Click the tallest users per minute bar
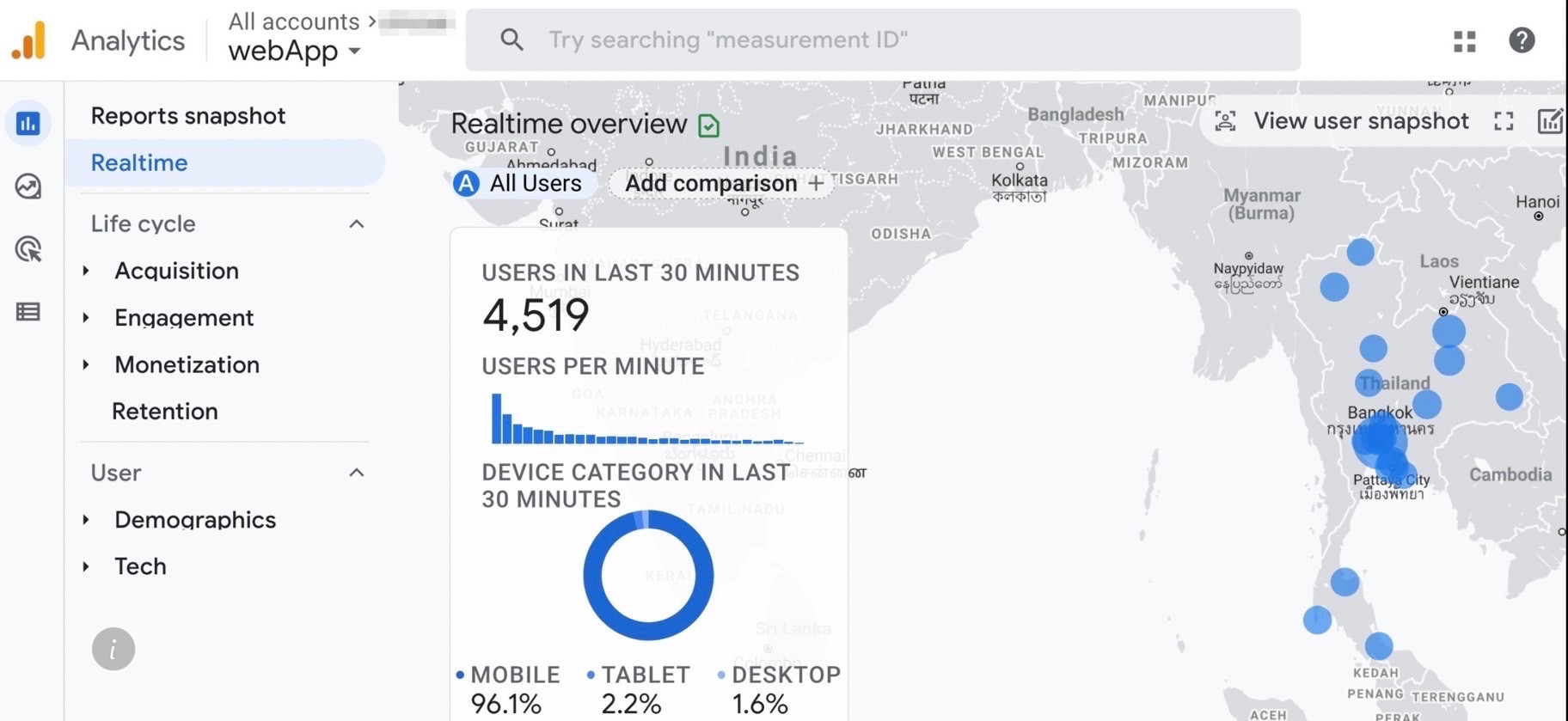 point(496,419)
